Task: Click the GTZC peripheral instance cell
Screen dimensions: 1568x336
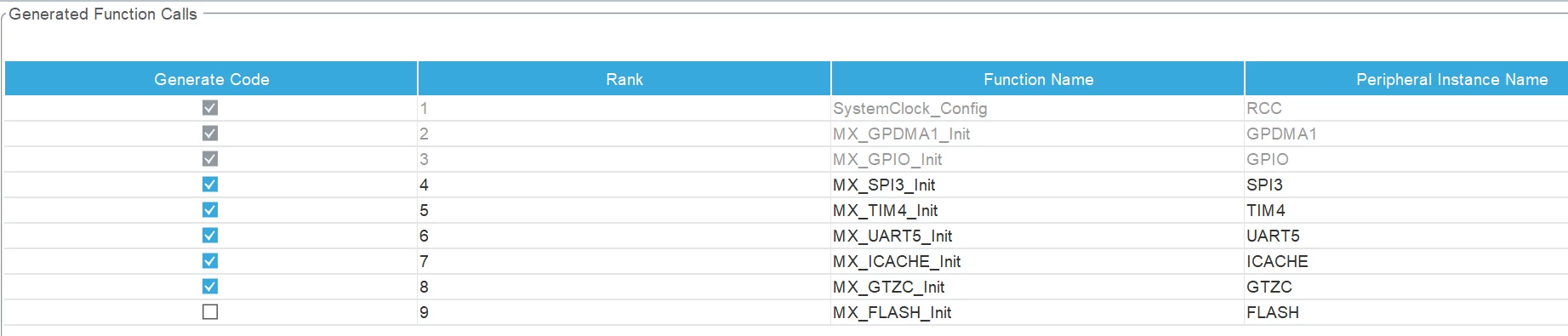Action: [x=1406, y=287]
